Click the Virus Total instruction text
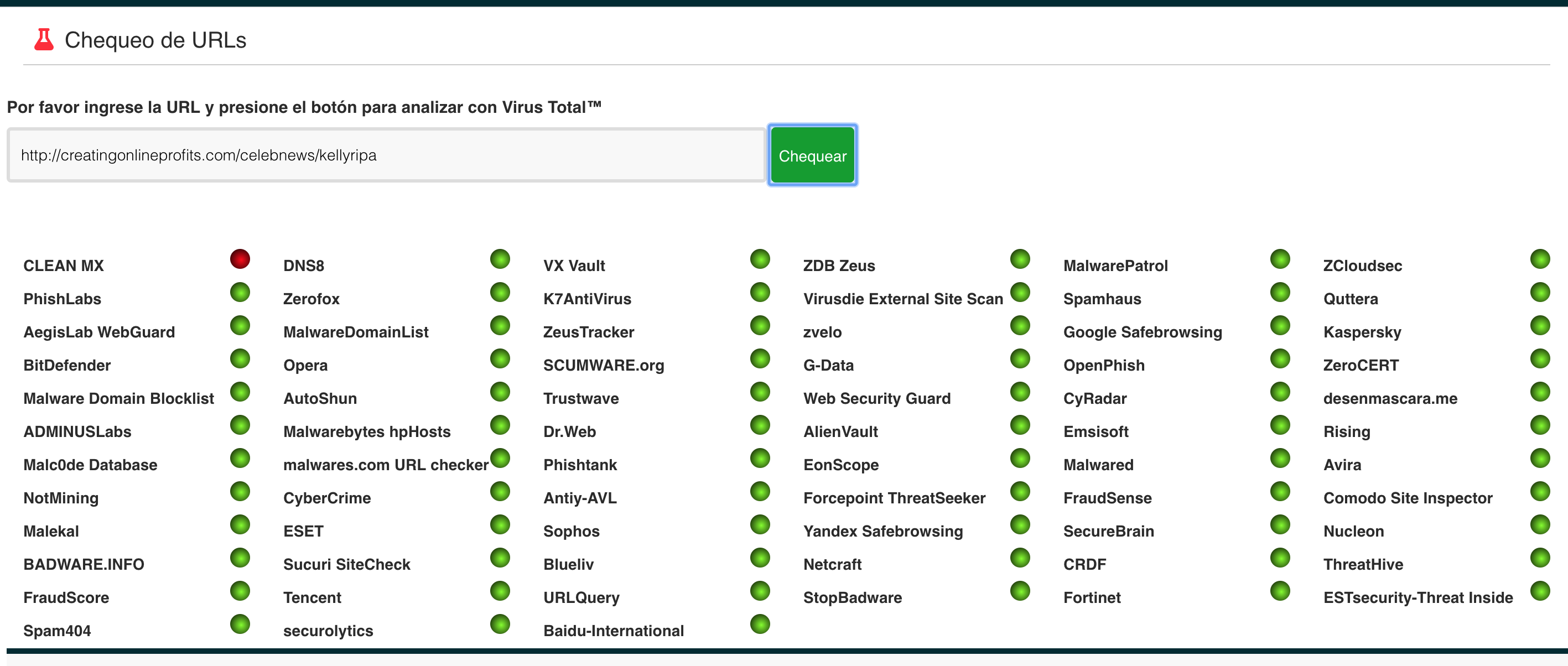 click(x=304, y=107)
